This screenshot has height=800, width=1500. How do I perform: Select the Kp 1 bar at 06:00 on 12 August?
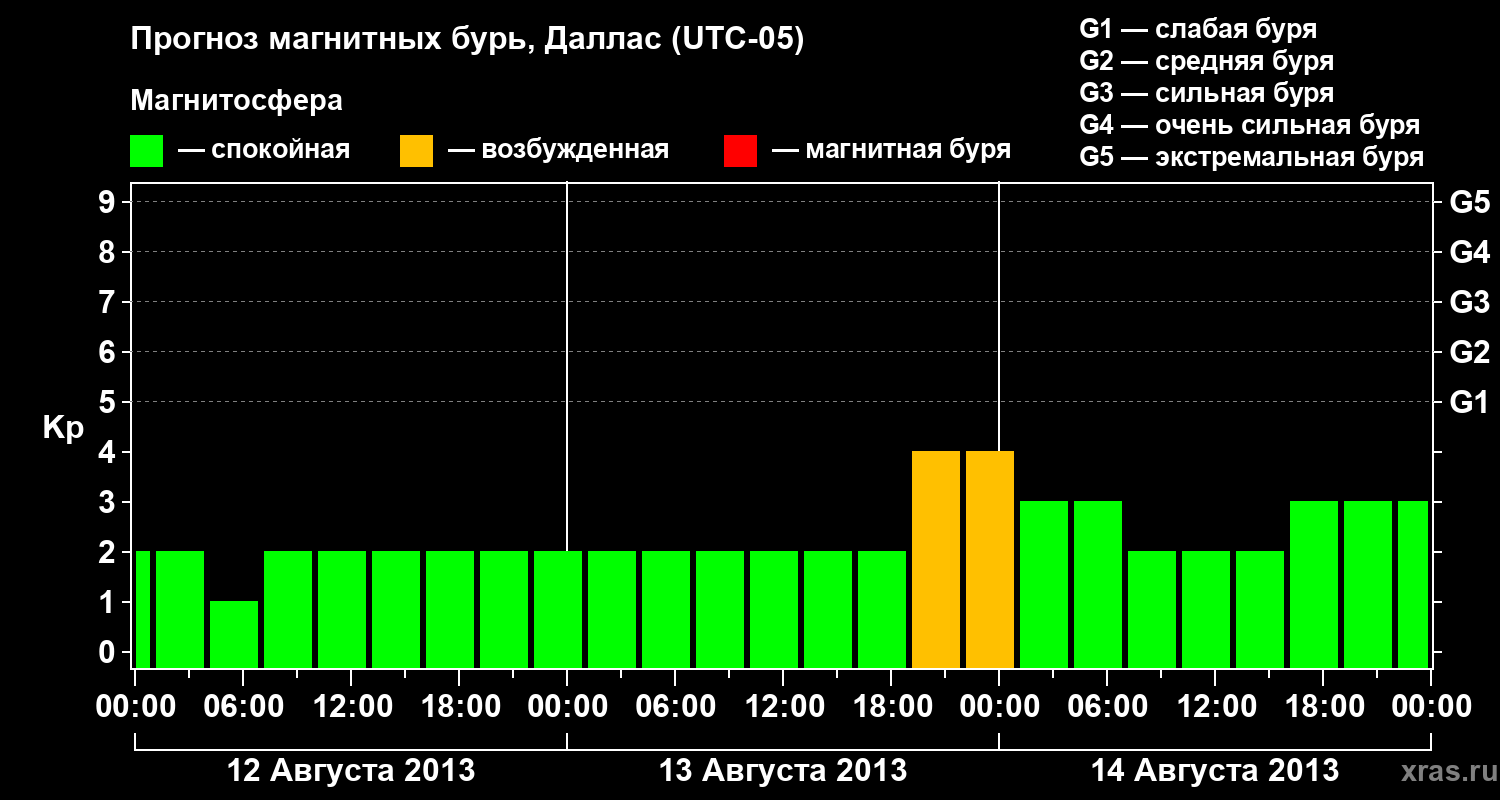tap(234, 634)
